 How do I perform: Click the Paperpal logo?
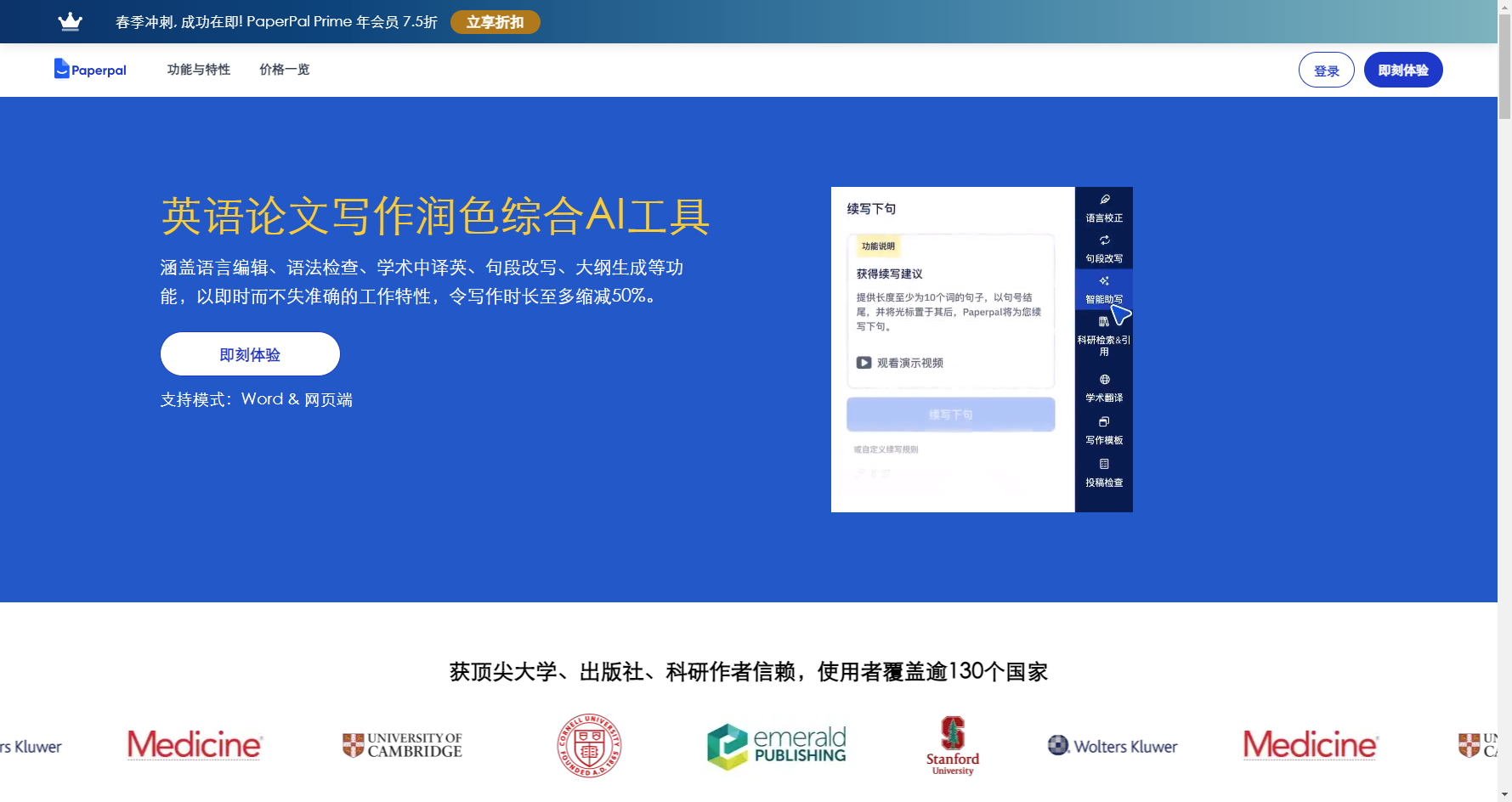coord(90,70)
